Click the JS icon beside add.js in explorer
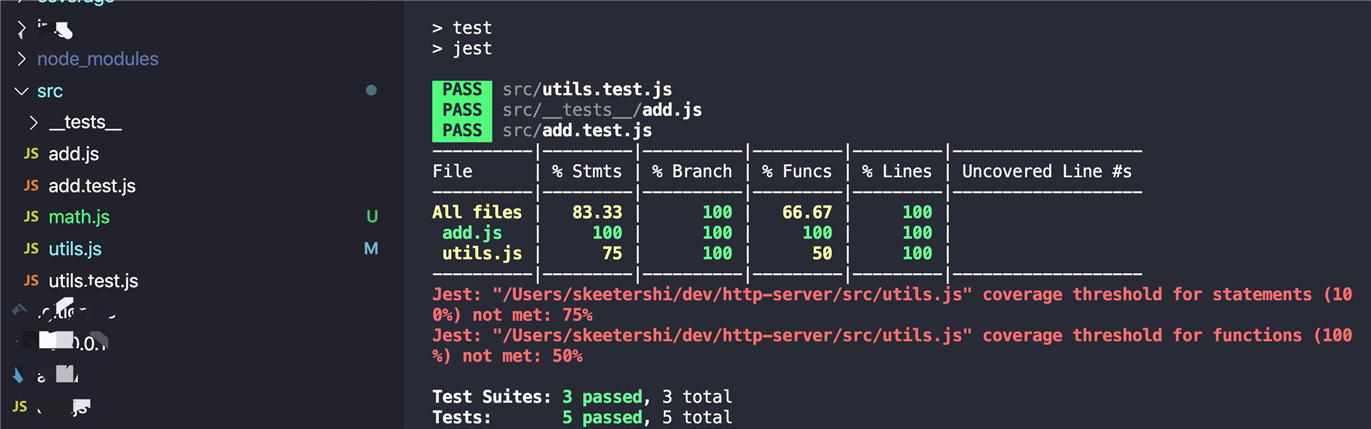1371x429 pixels. (31, 154)
